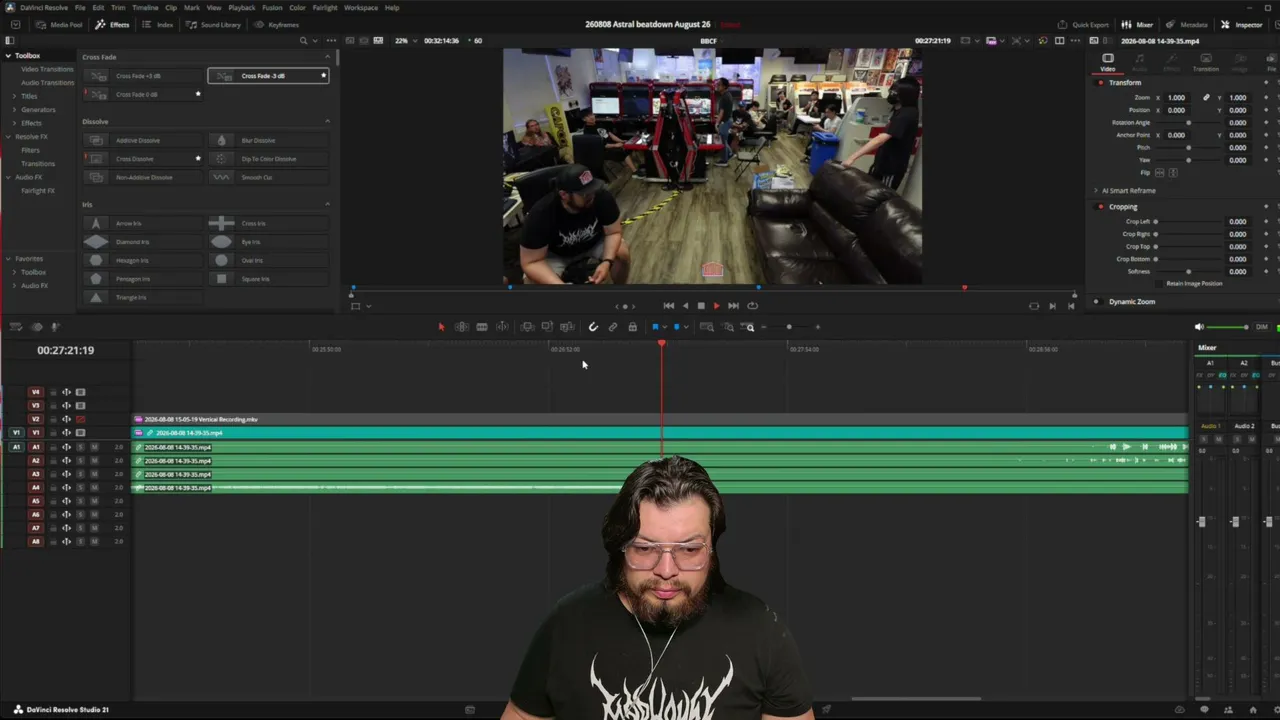Mute the monitor speaker icon
Image resolution: width=1280 pixels, height=720 pixels.
1199,327
